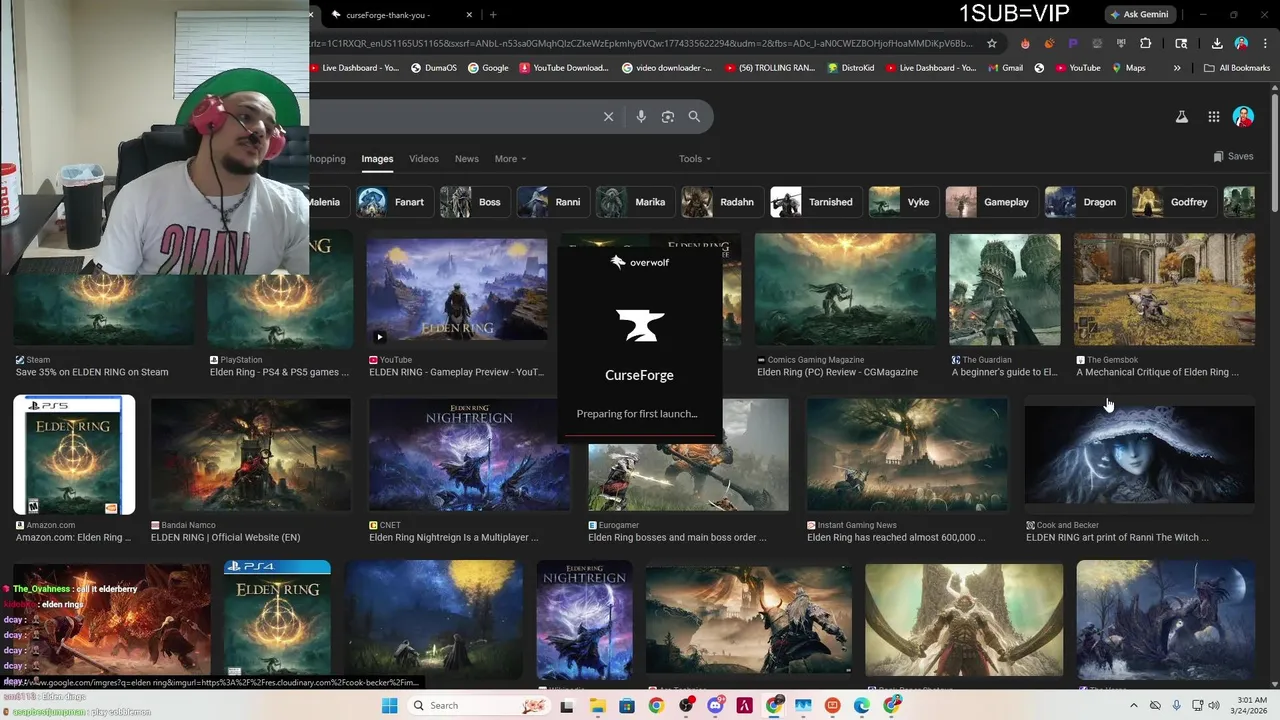Viewport: 1280px width, 720px height.
Task: Close the curseForge-thank-you browser tab
Action: pos(470,15)
